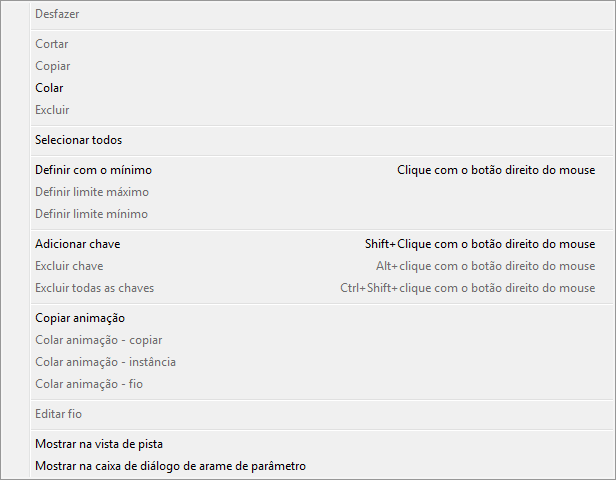Click Definir com o mínimo
The width and height of the screenshot is (616, 480).
click(x=93, y=170)
